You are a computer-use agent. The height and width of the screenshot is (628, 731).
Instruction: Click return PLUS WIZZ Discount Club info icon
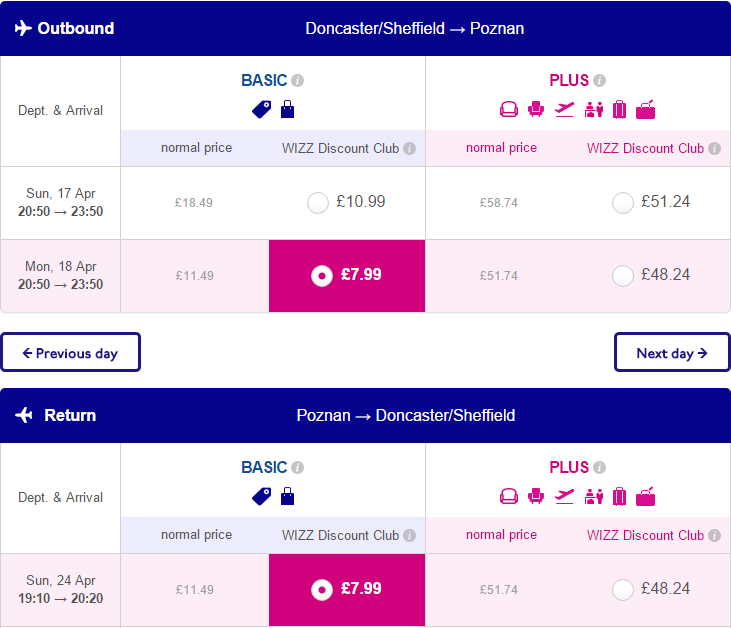[714, 536]
